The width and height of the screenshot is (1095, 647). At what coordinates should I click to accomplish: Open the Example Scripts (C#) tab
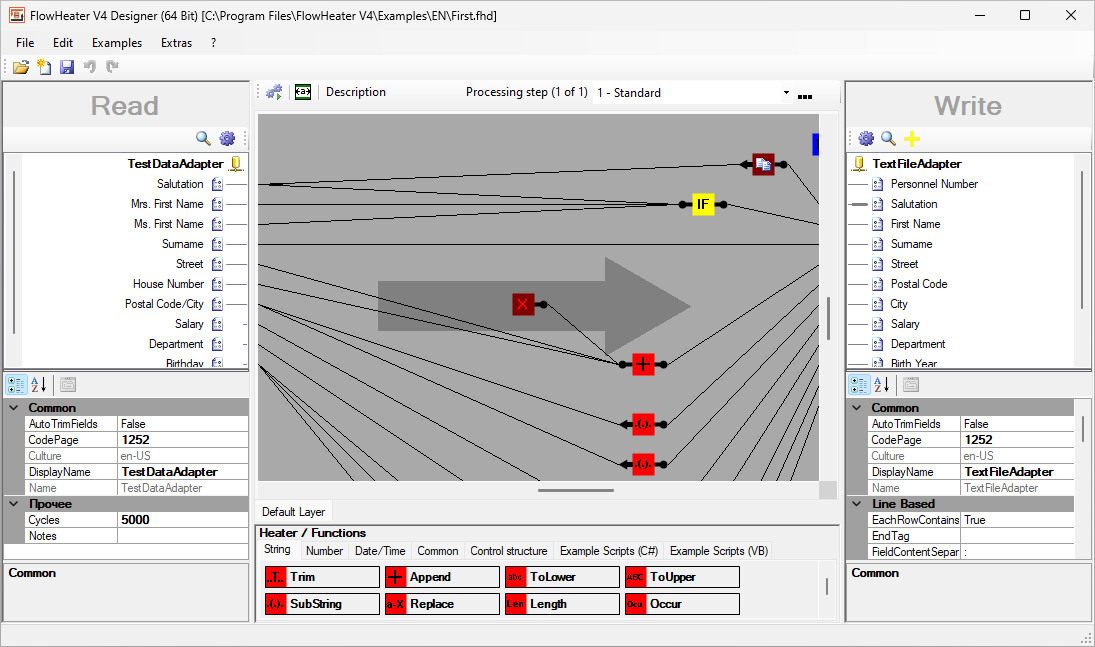click(x=609, y=551)
